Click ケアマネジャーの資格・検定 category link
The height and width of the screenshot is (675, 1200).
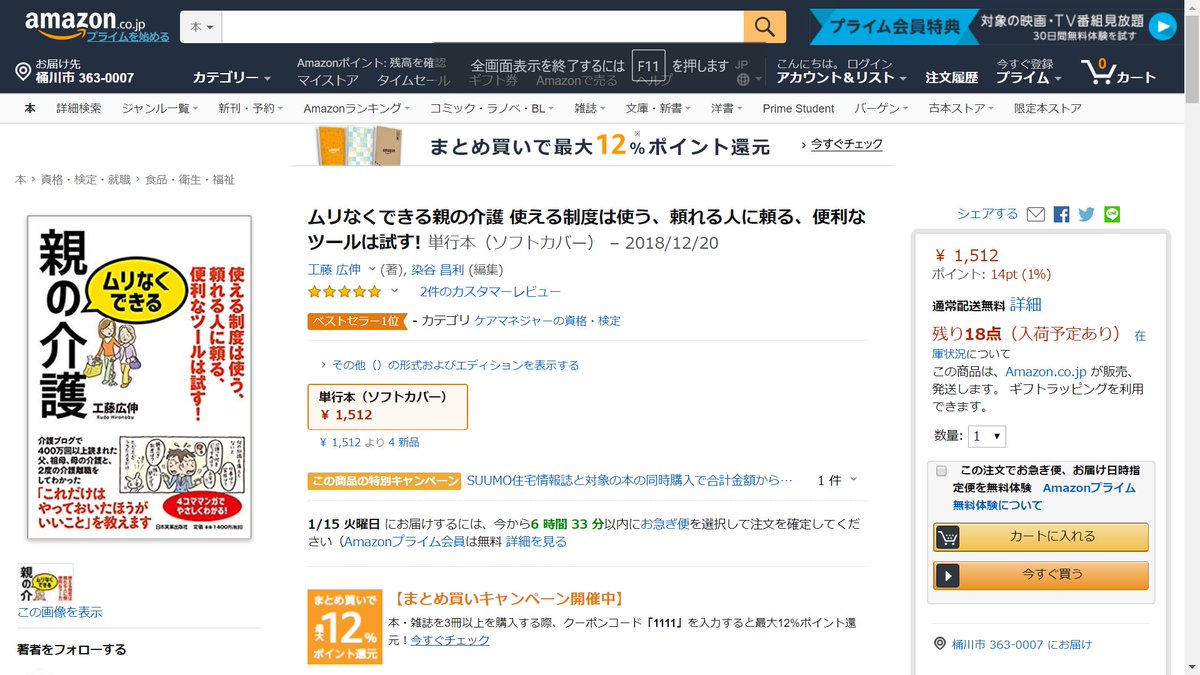pyautogui.click(x=547, y=321)
